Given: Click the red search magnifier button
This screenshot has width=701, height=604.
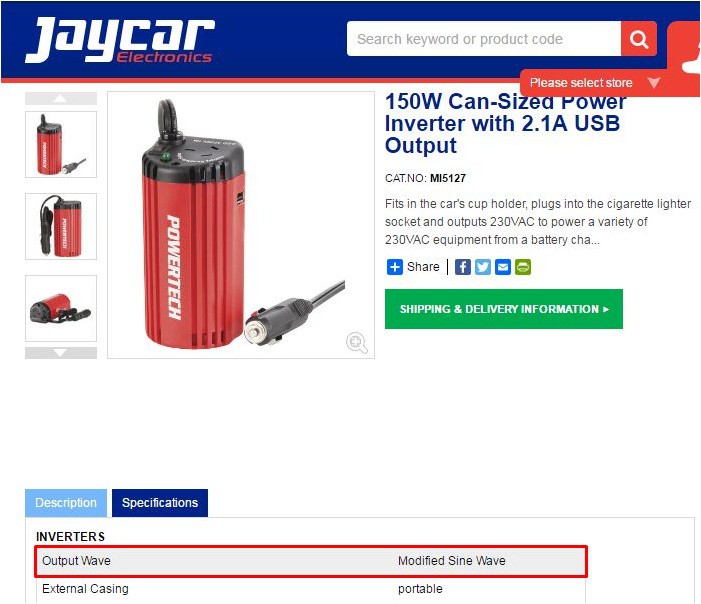Looking at the screenshot, I should point(639,39).
